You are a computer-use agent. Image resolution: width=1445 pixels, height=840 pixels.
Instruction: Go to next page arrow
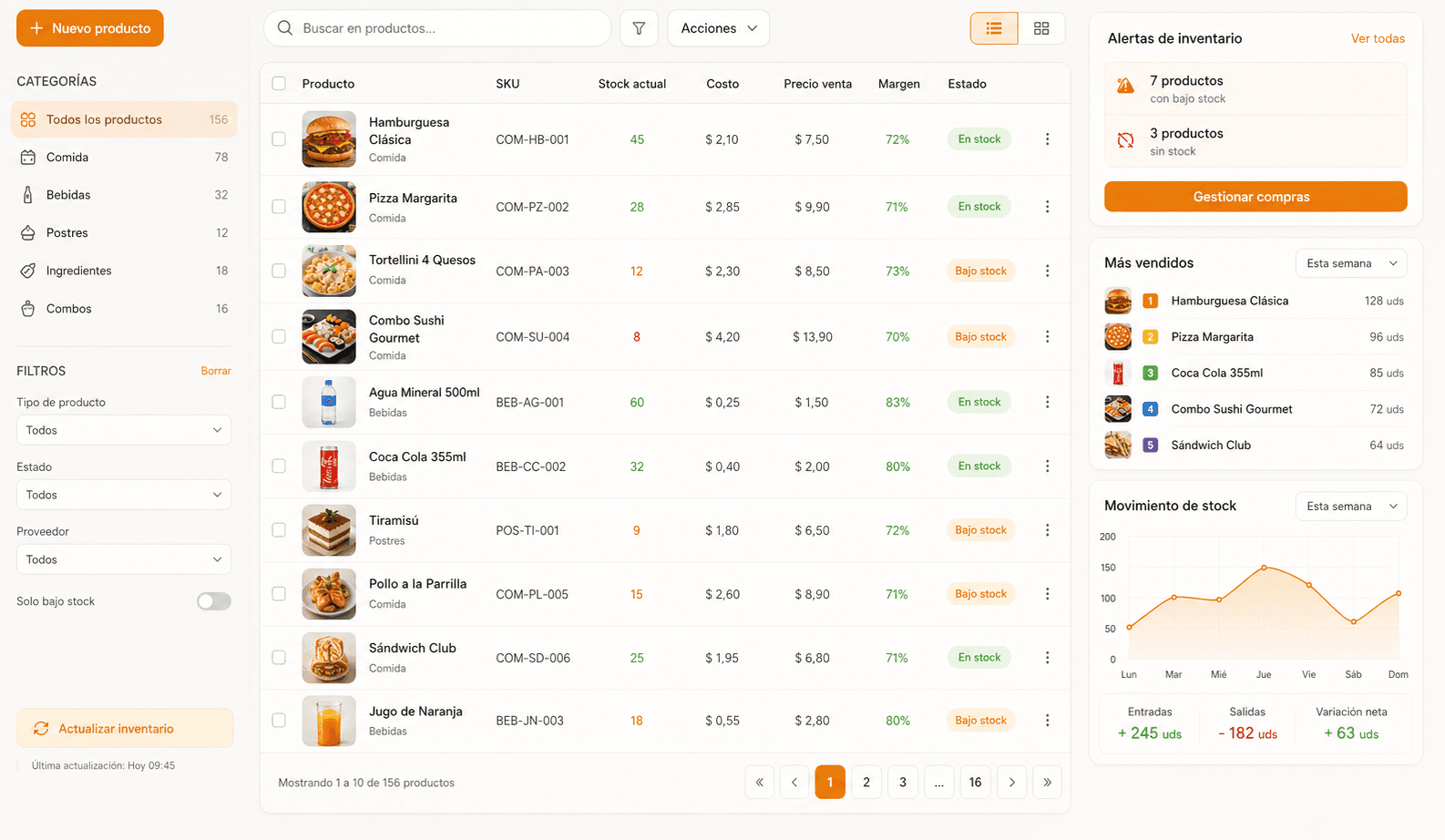1011,782
